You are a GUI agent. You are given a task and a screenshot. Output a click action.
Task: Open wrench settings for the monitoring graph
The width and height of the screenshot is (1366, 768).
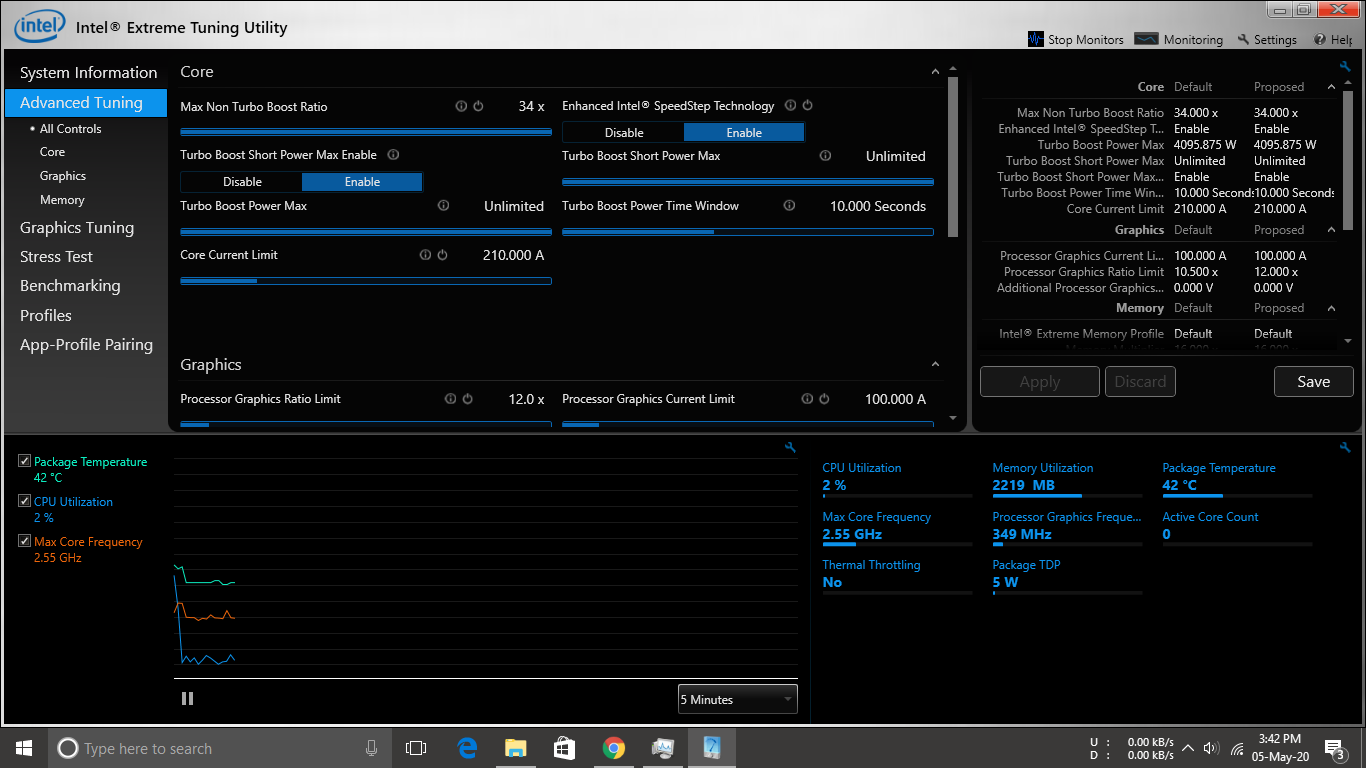click(790, 448)
